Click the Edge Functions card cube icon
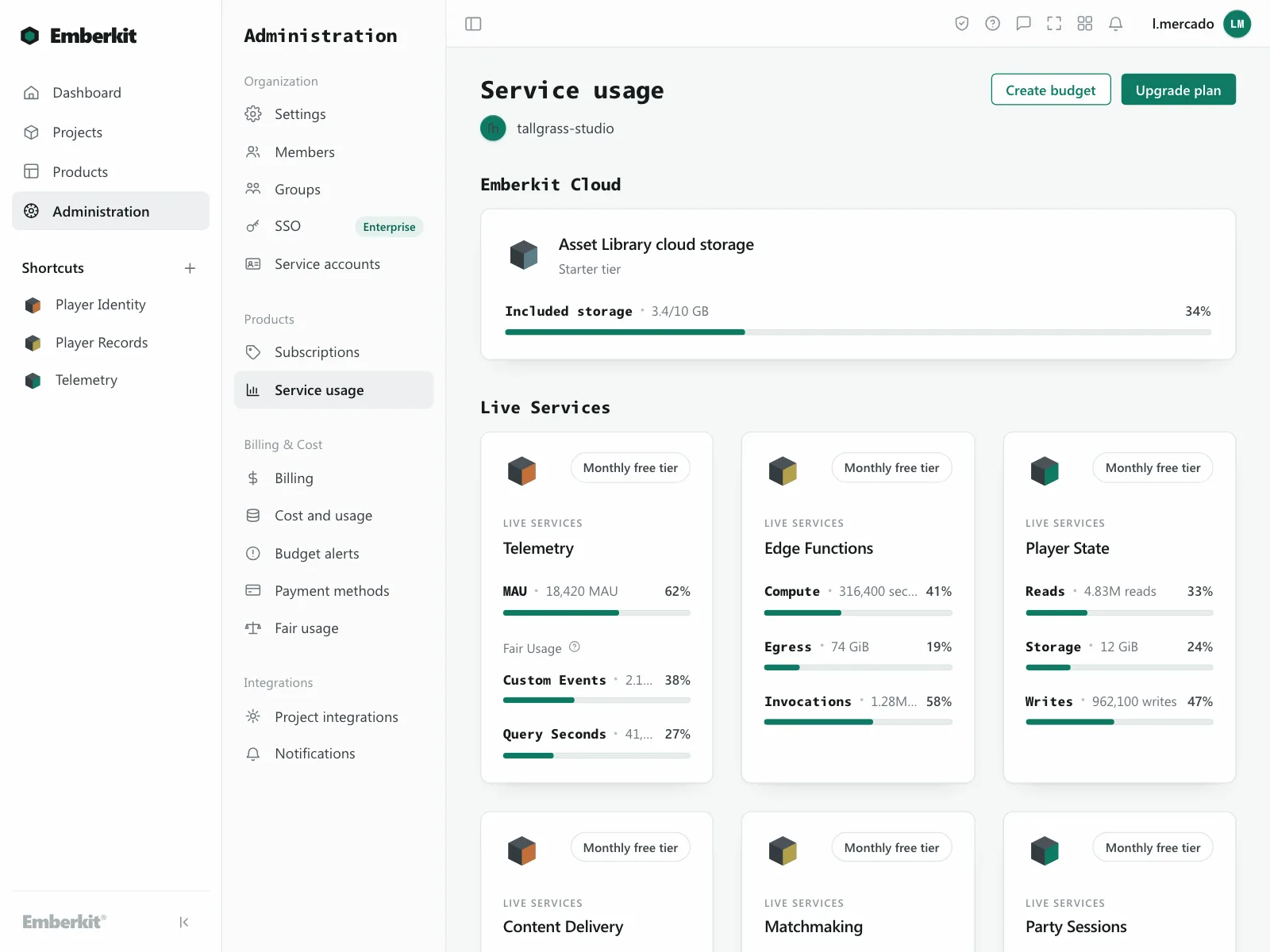Viewport: 1270px width, 952px height. pyautogui.click(x=783, y=470)
